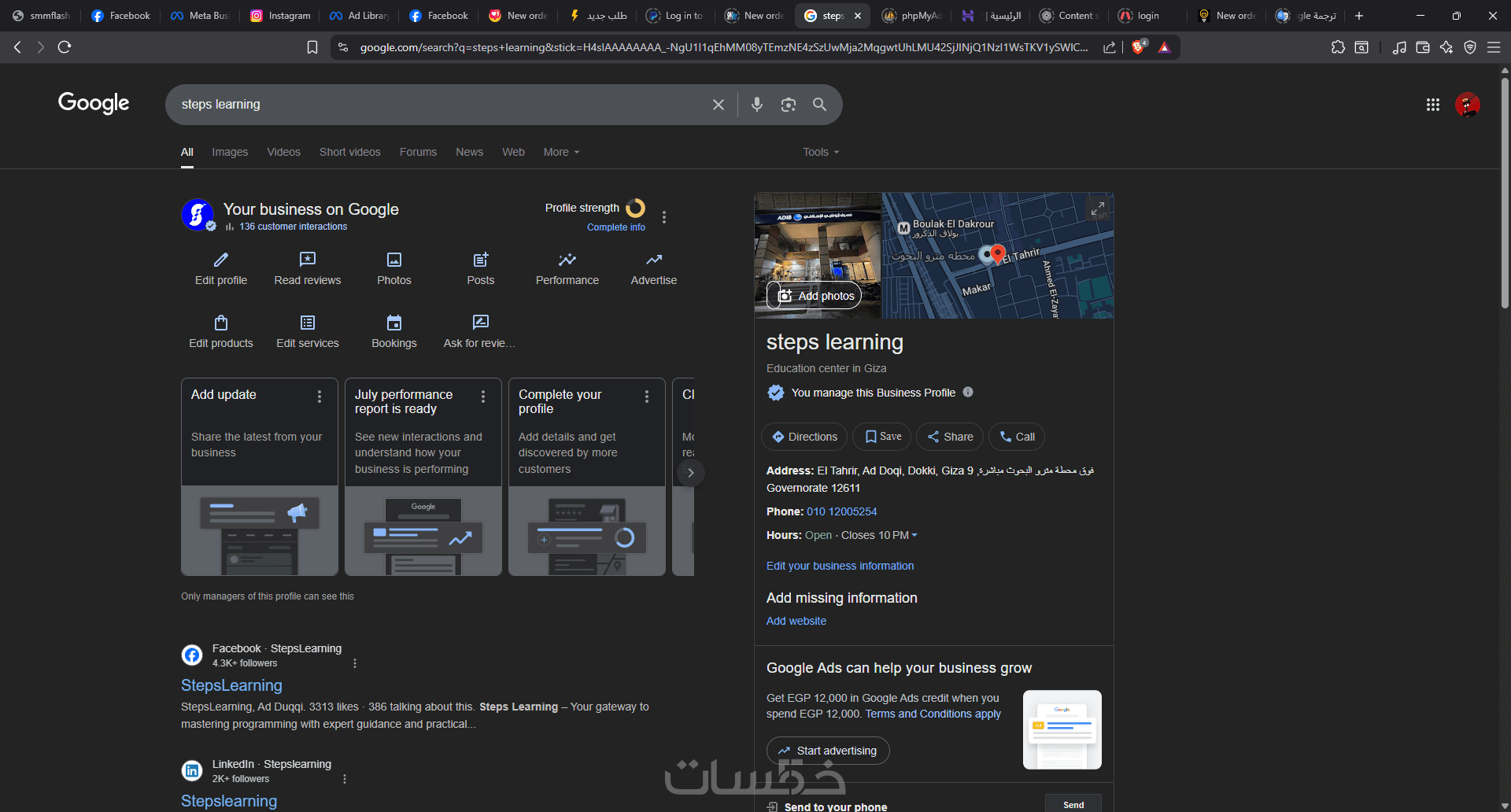The height and width of the screenshot is (812, 1511).
Task: Open Edit your business information link
Action: 840,566
